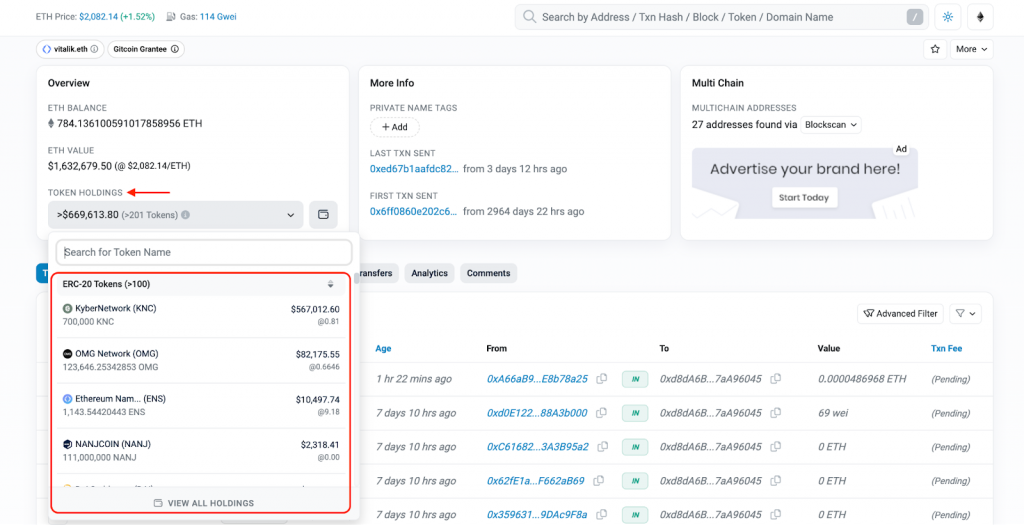Select the KyberNetwork (KNC) holding row
The height and width of the screenshot is (525, 1024).
(x=201, y=315)
